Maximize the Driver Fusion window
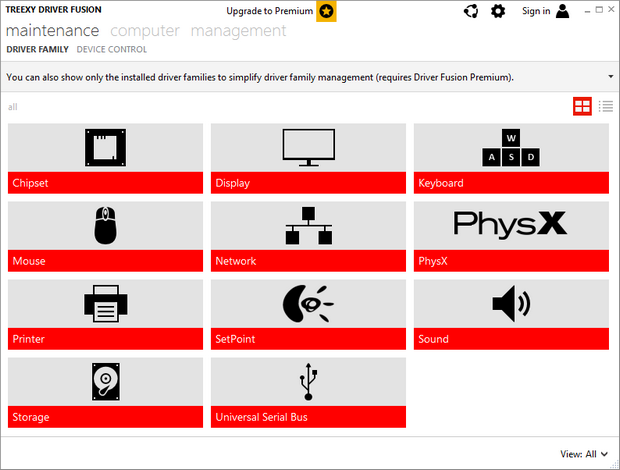Screen dimensions: 620x470 599,9
